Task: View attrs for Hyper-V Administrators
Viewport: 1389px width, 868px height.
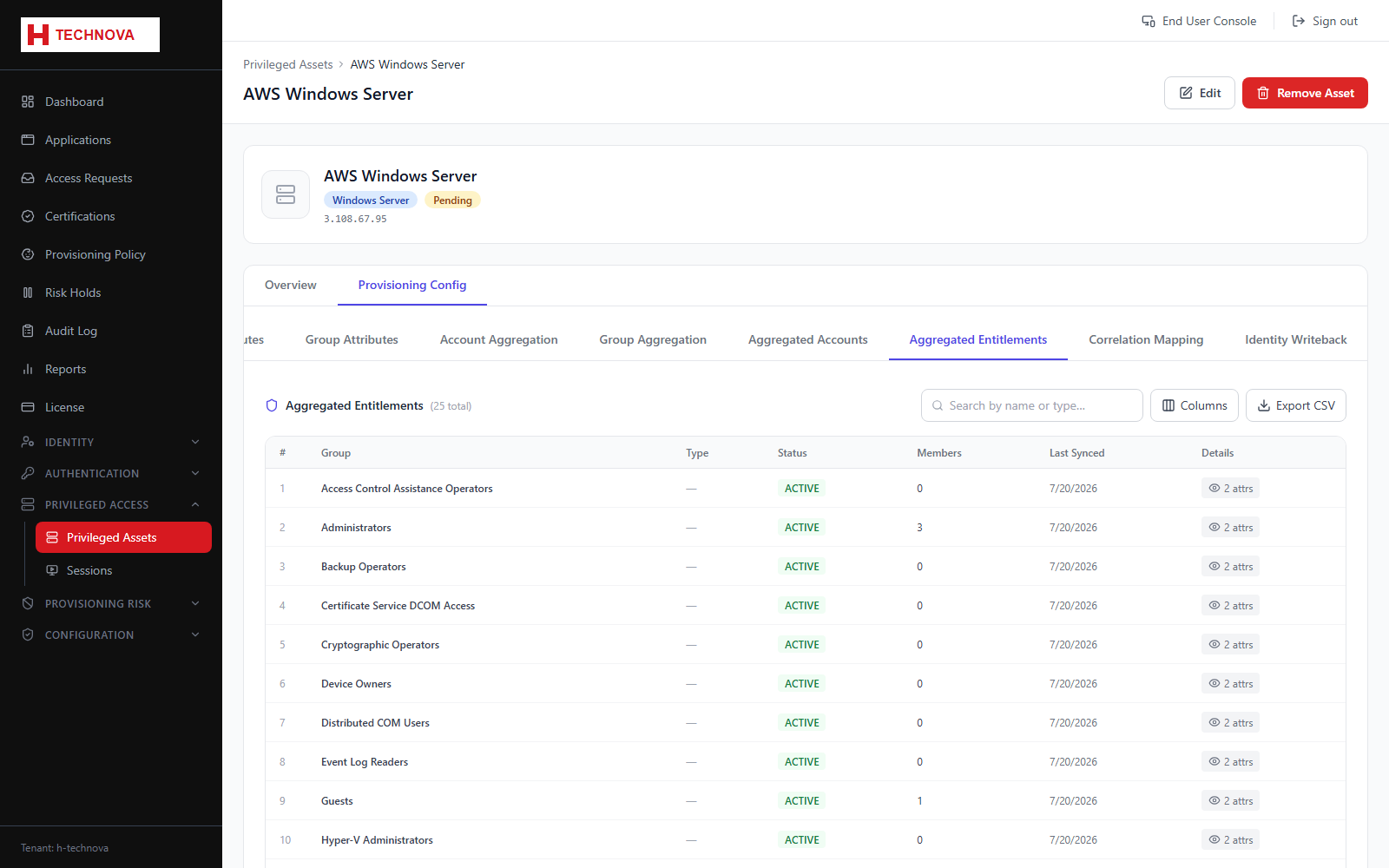Action: coord(1230,839)
